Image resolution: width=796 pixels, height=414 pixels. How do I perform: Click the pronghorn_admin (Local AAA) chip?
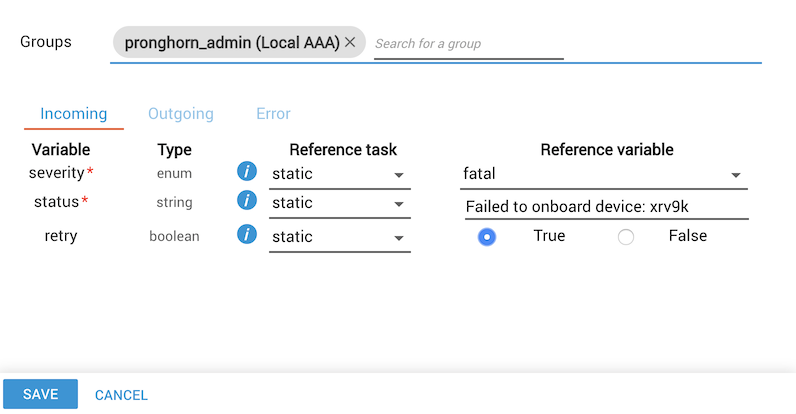click(x=232, y=43)
